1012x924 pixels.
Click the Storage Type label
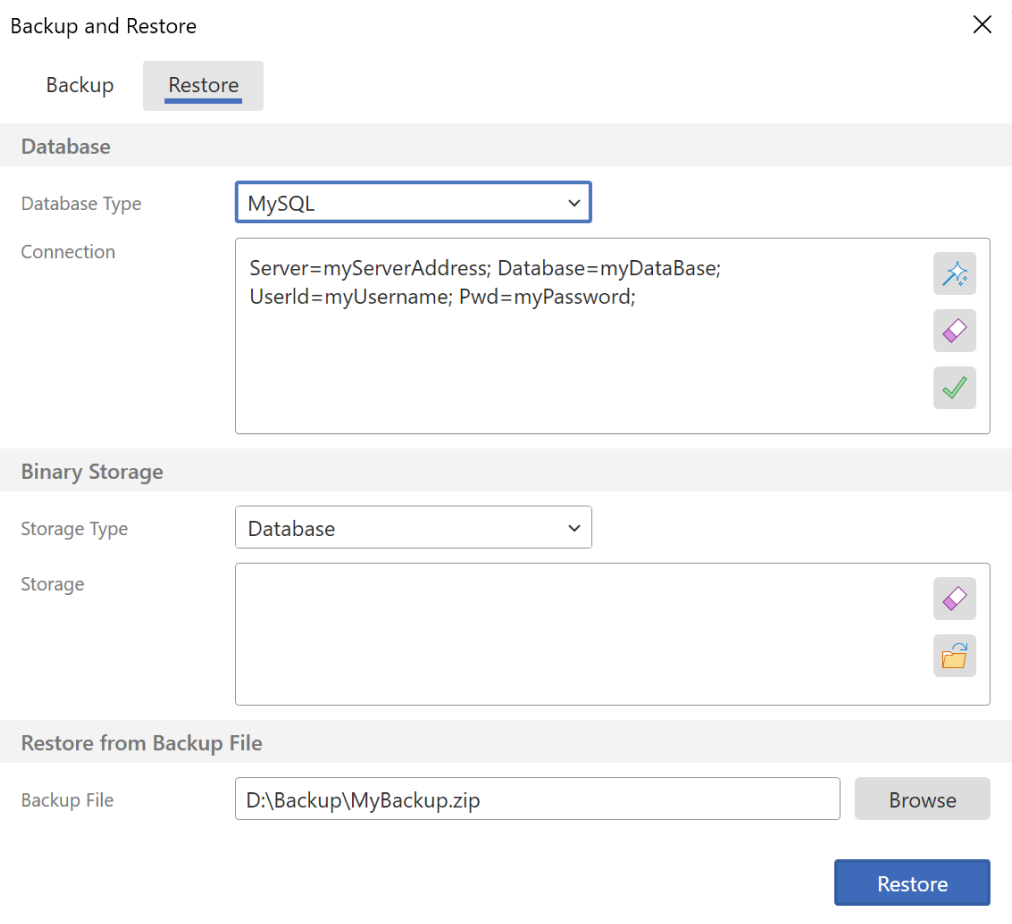(74, 528)
